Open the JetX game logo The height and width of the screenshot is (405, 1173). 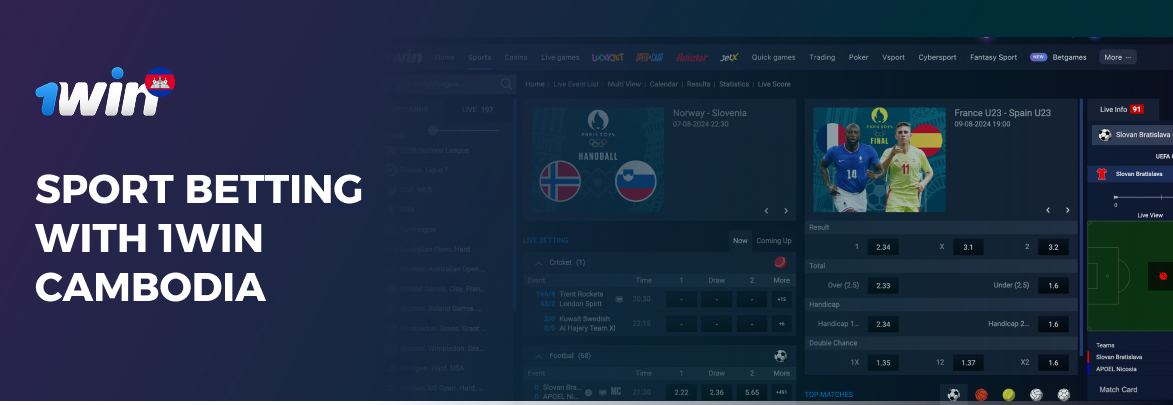729,58
